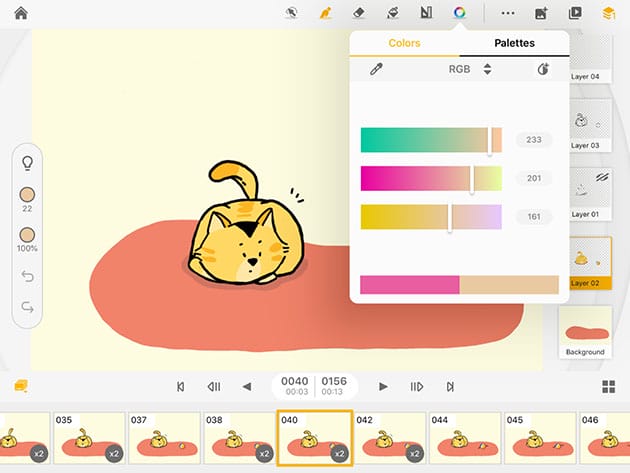Open the RGB color mode selector

click(x=468, y=69)
